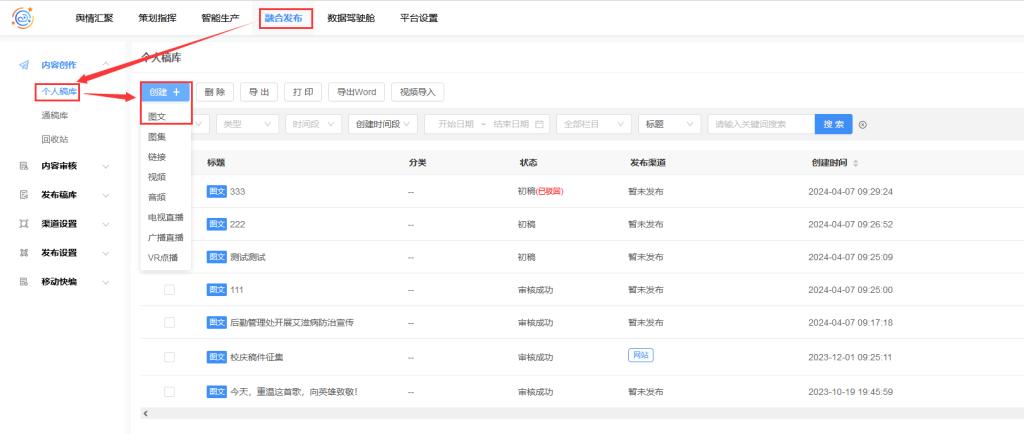Viewport: 1024px width, 434px height.
Task: Click the circular clear icon next to 搜索
Action: [x=863, y=125]
